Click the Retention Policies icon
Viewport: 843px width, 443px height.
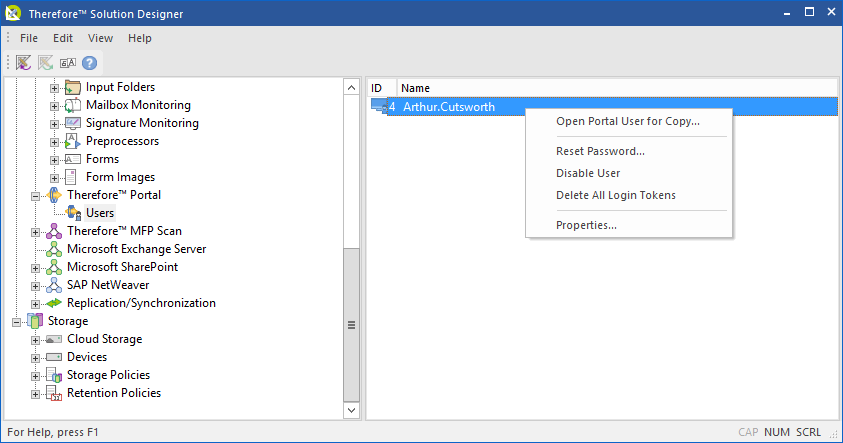(x=53, y=393)
